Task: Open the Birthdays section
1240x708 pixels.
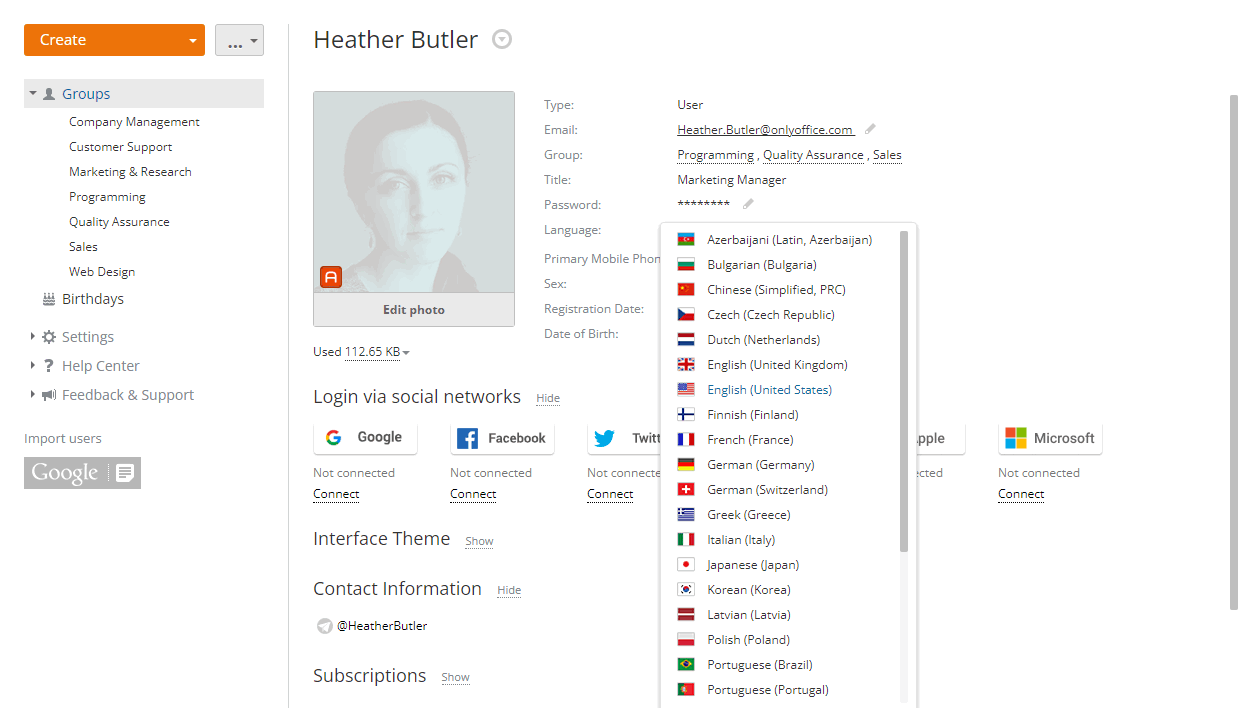Action: coord(92,299)
